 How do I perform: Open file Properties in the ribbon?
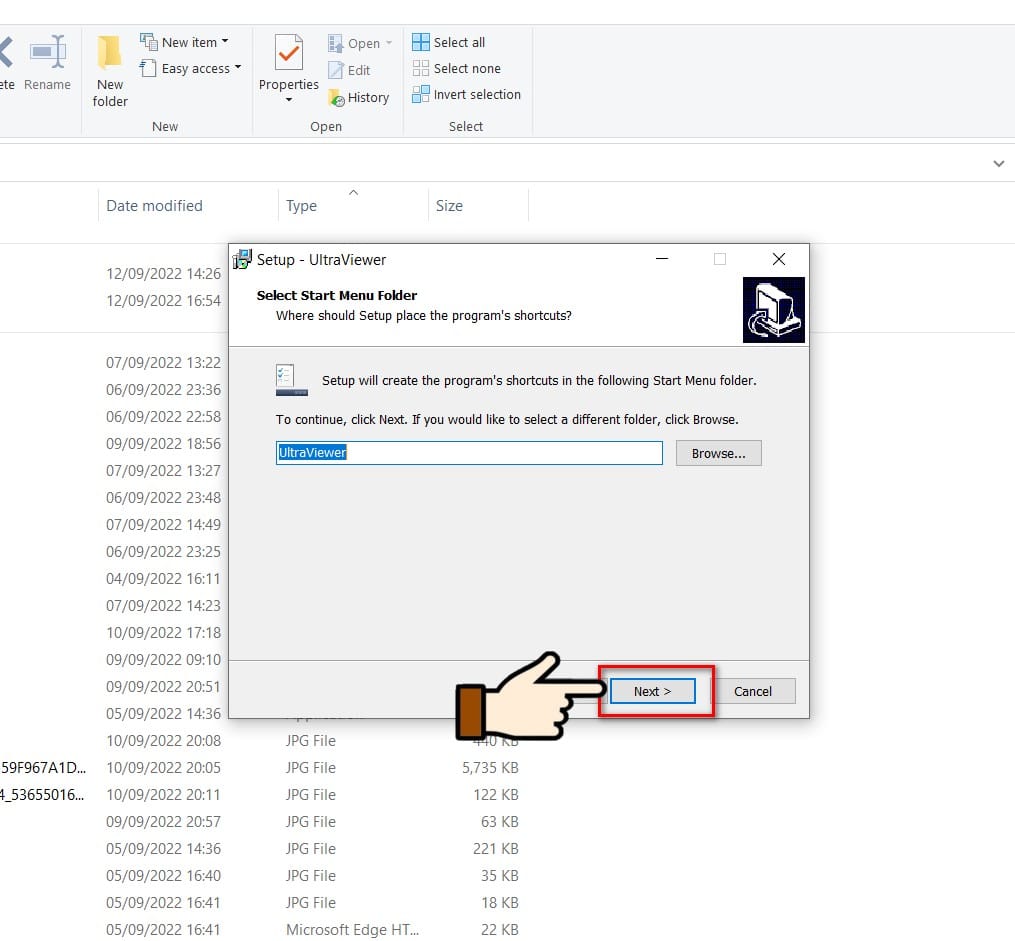(289, 63)
